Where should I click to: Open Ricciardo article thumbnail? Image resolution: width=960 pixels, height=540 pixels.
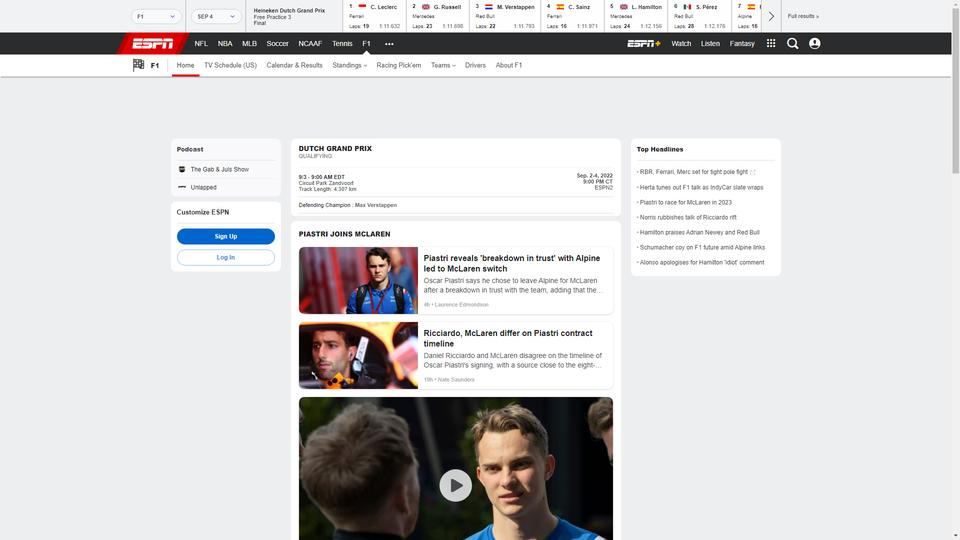click(x=358, y=356)
